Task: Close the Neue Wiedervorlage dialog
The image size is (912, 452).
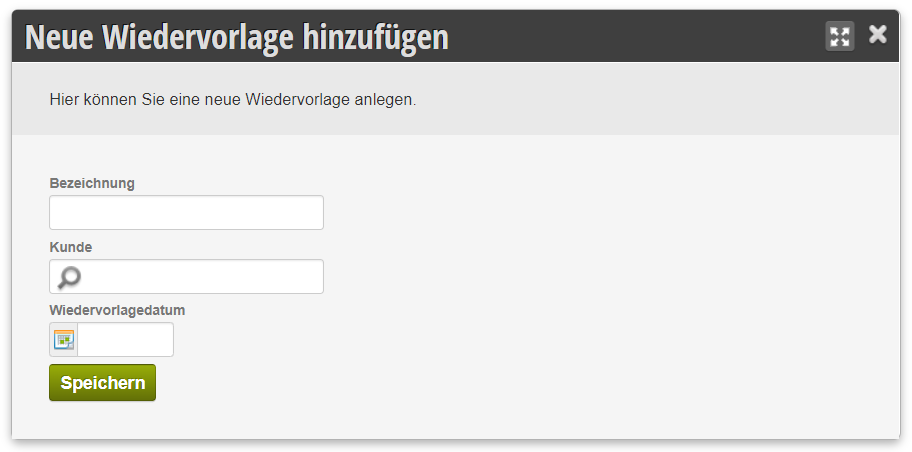Action: (878, 35)
